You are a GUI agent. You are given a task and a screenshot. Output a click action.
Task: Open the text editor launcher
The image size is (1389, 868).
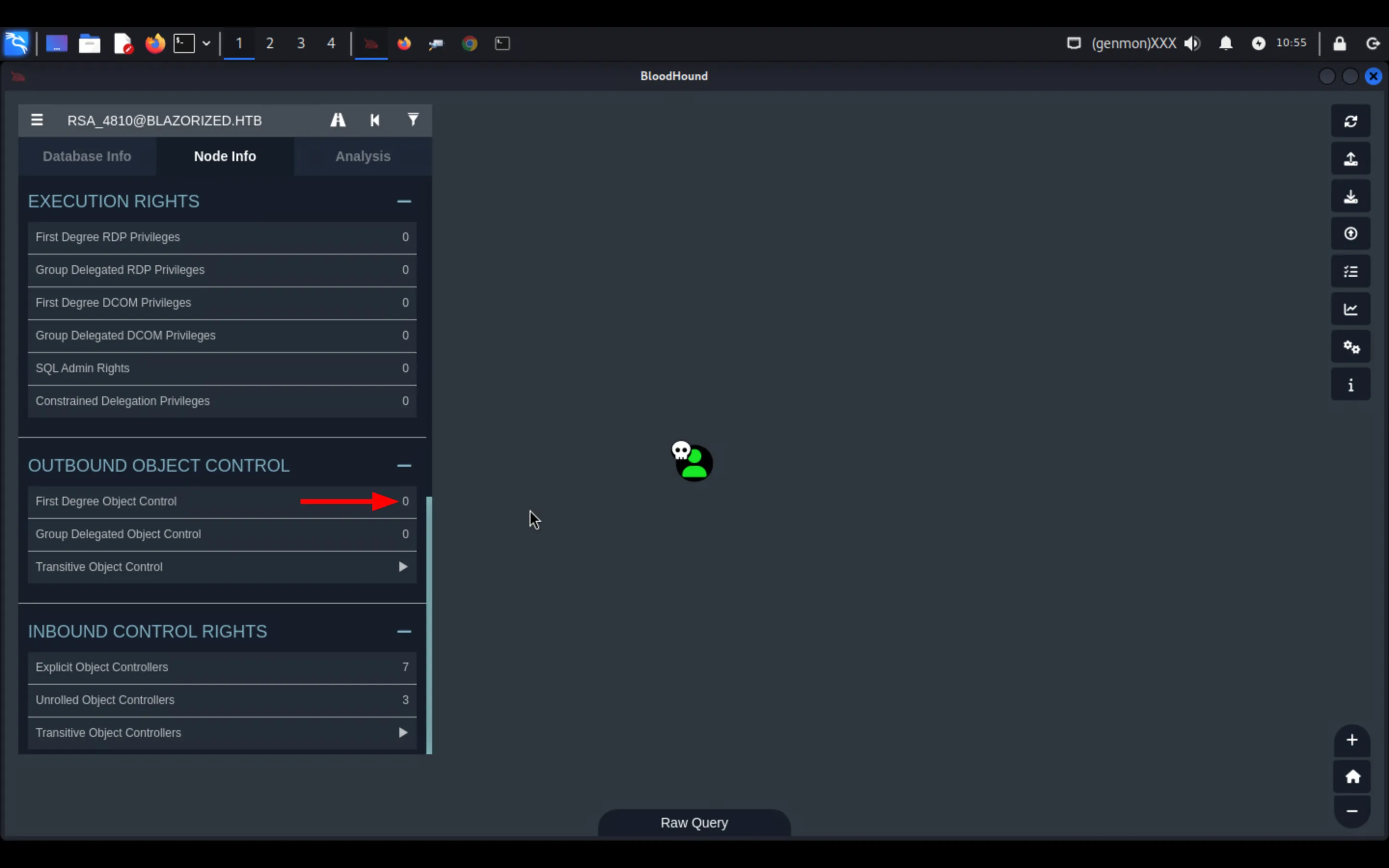pyautogui.click(x=123, y=43)
